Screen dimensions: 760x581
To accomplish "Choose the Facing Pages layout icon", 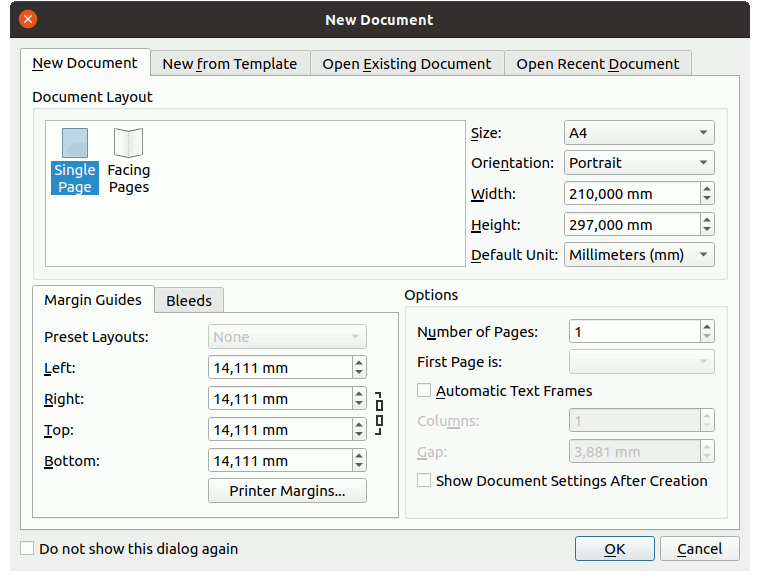I will coord(128,160).
